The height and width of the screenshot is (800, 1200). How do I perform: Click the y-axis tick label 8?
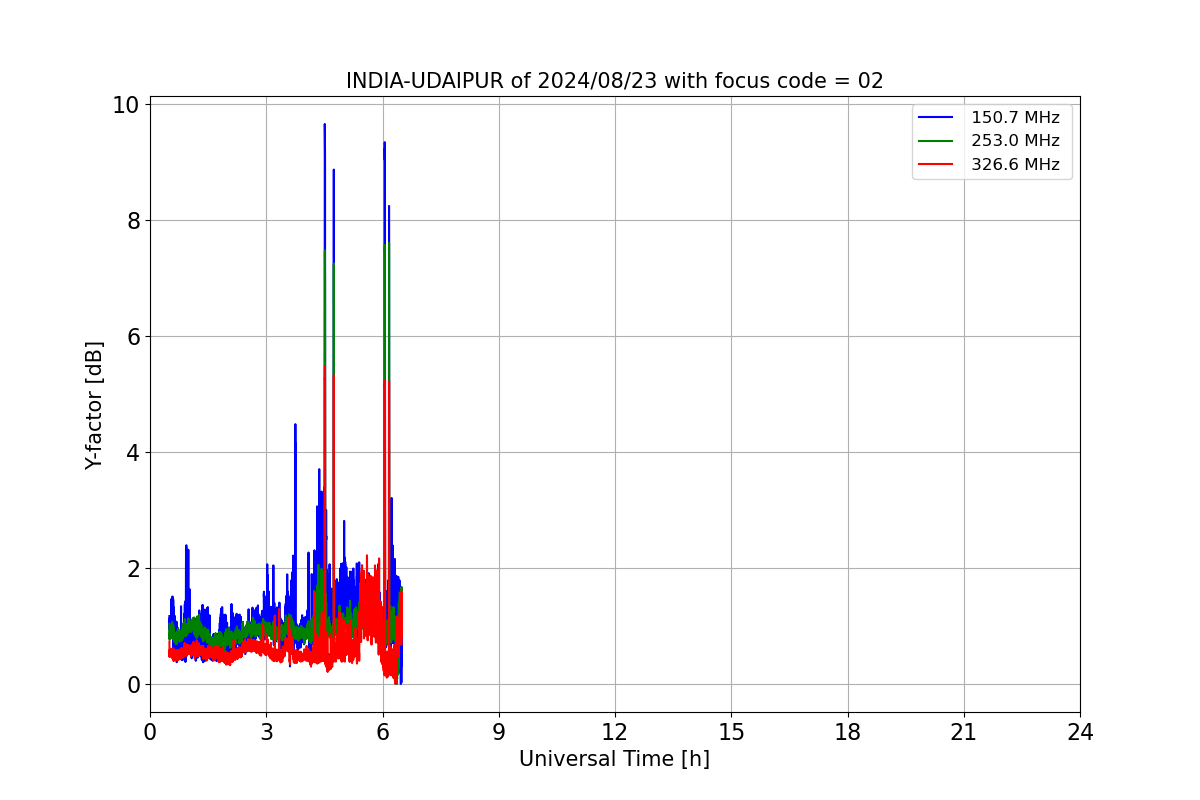tap(134, 220)
